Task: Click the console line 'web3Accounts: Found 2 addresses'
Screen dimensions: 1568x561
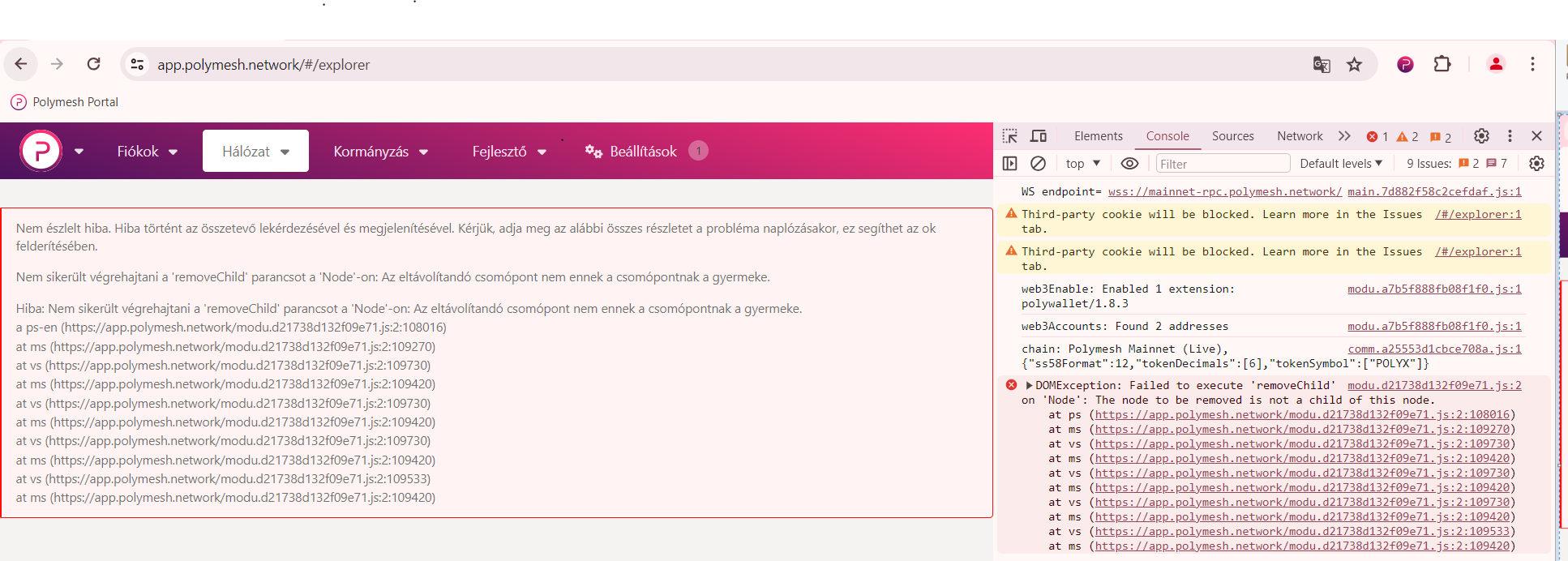Action: point(1125,327)
